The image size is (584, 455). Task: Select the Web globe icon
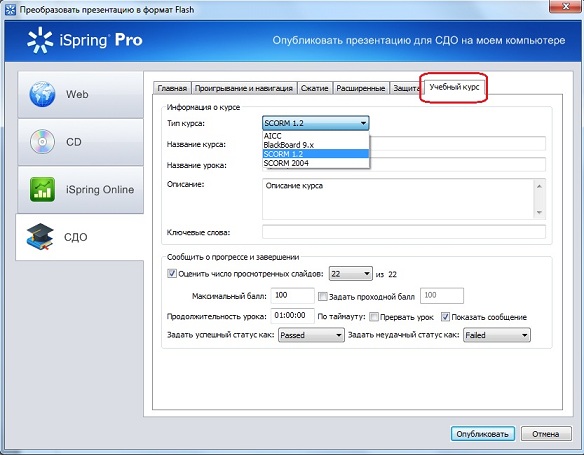point(42,94)
